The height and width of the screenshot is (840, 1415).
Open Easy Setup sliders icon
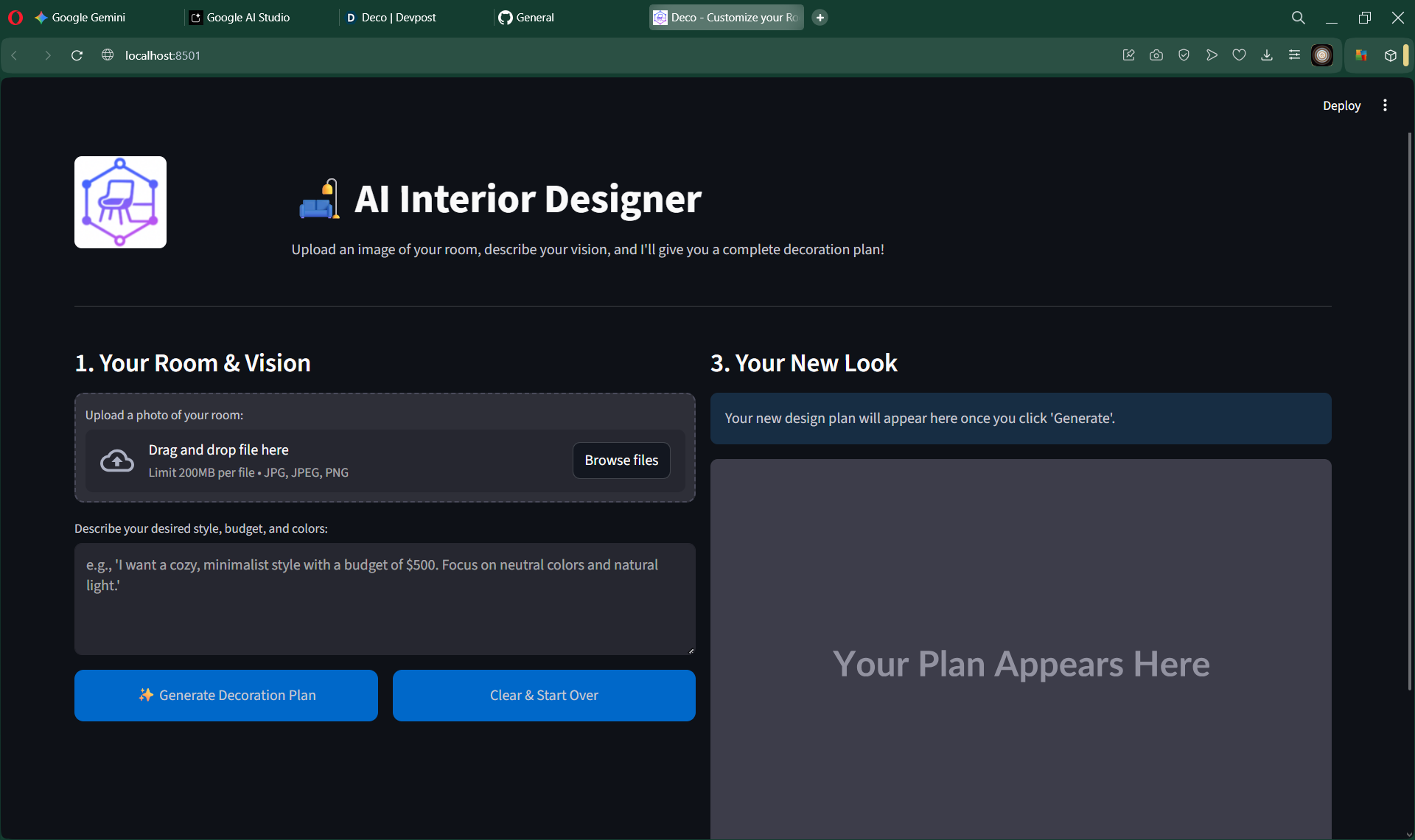[1294, 55]
